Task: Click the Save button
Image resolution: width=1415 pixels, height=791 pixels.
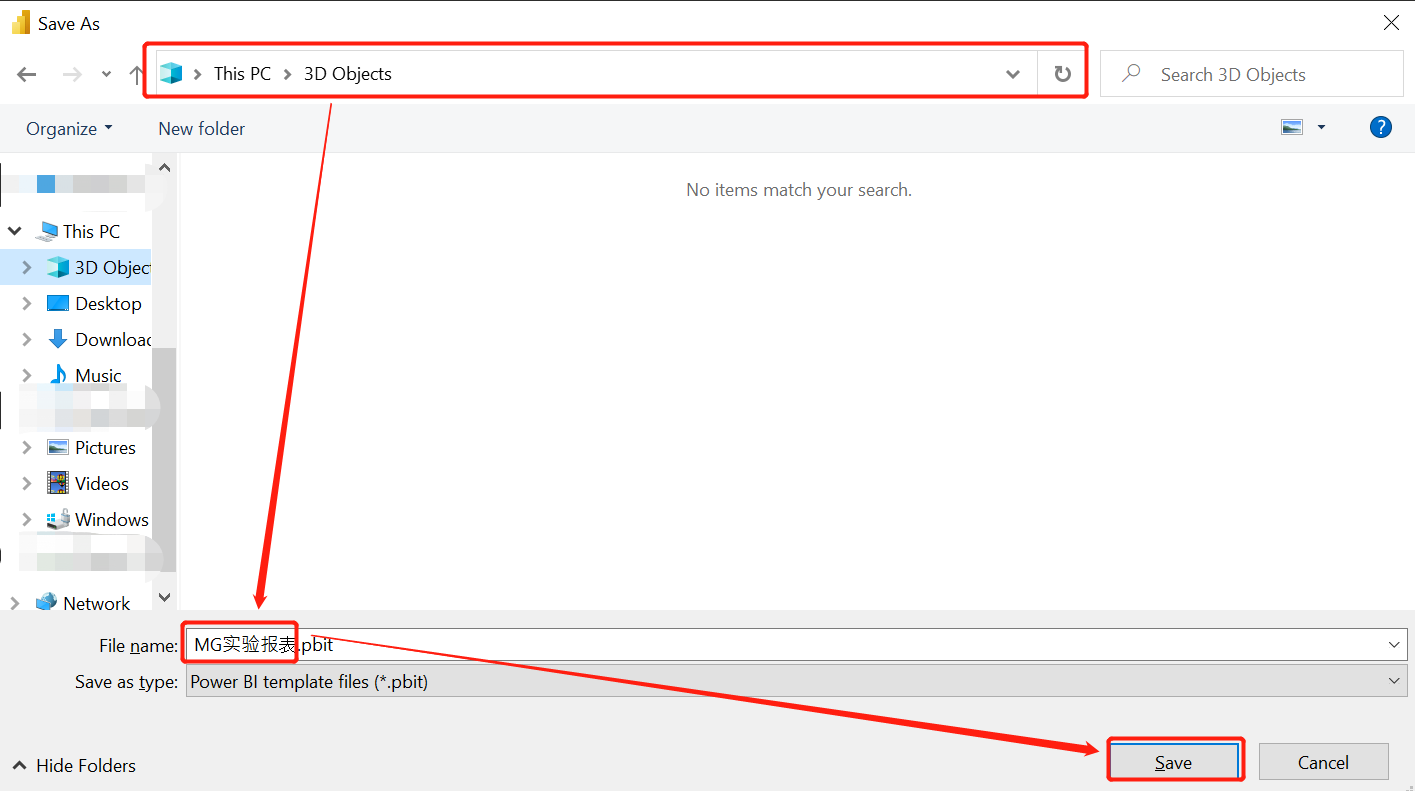Action: 1175,761
